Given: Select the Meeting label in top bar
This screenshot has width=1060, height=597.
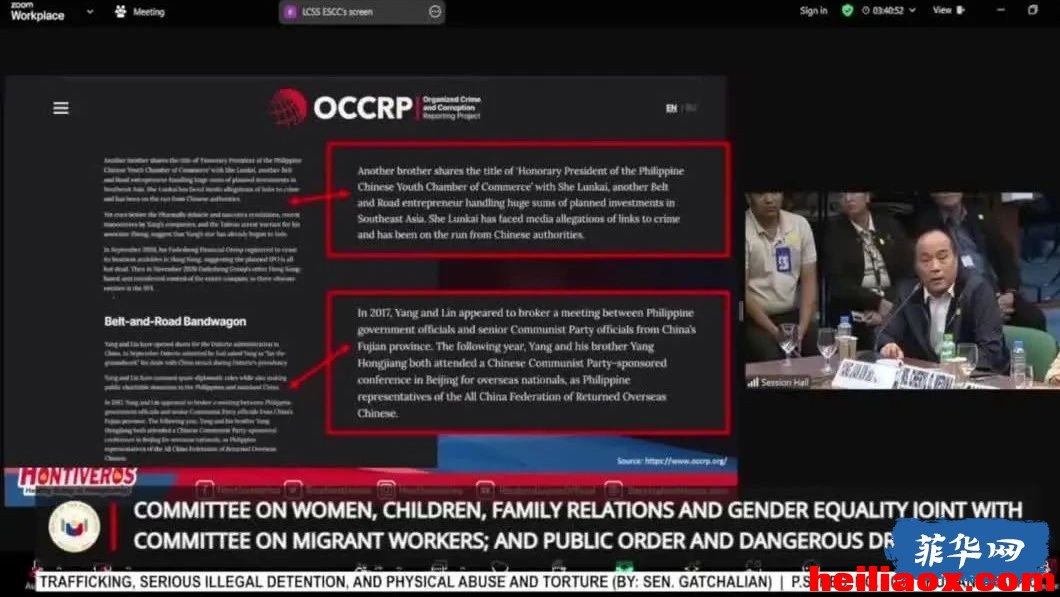Looking at the screenshot, I should point(149,11).
